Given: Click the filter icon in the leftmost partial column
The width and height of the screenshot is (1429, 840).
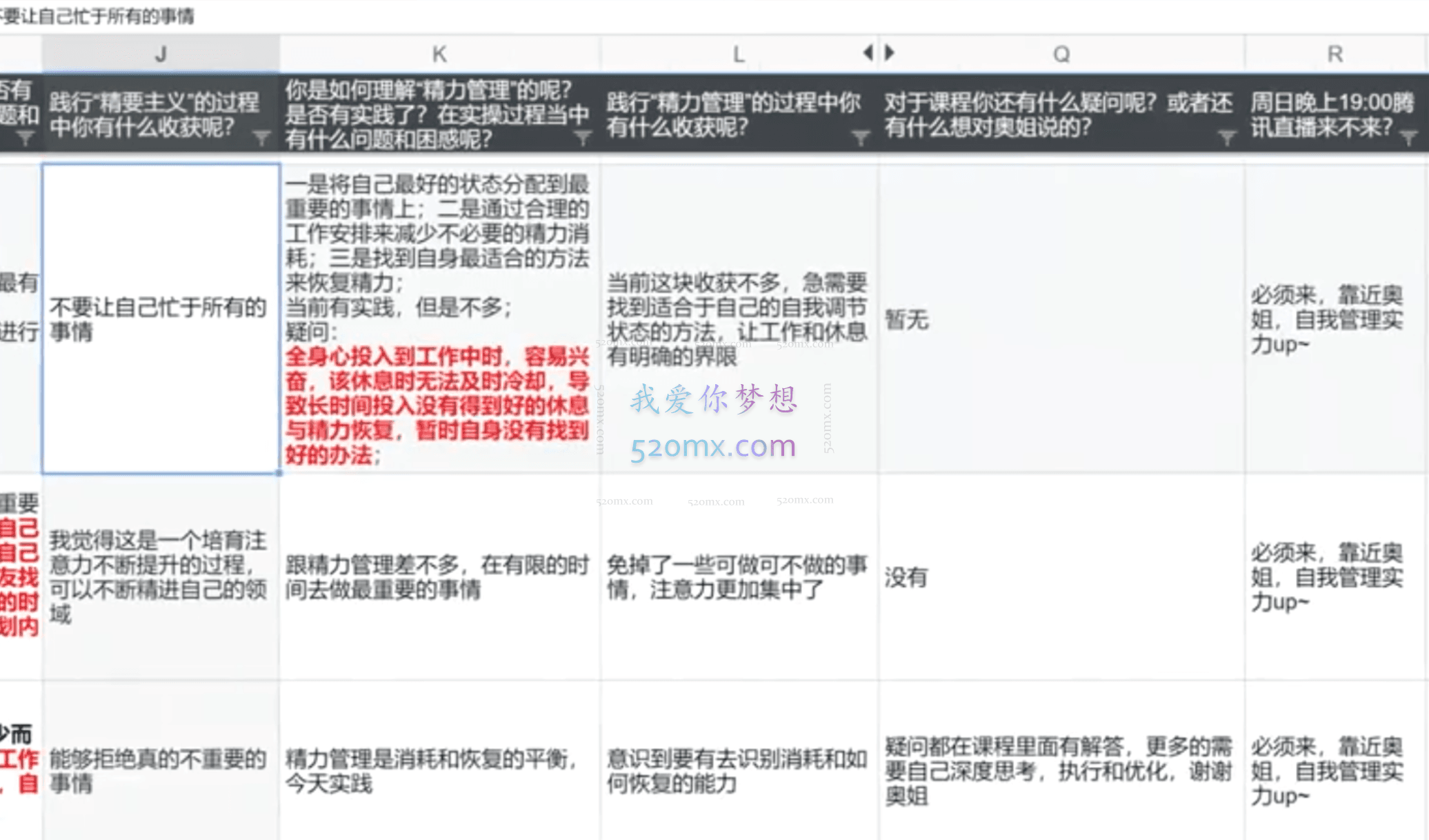Looking at the screenshot, I should [26, 137].
